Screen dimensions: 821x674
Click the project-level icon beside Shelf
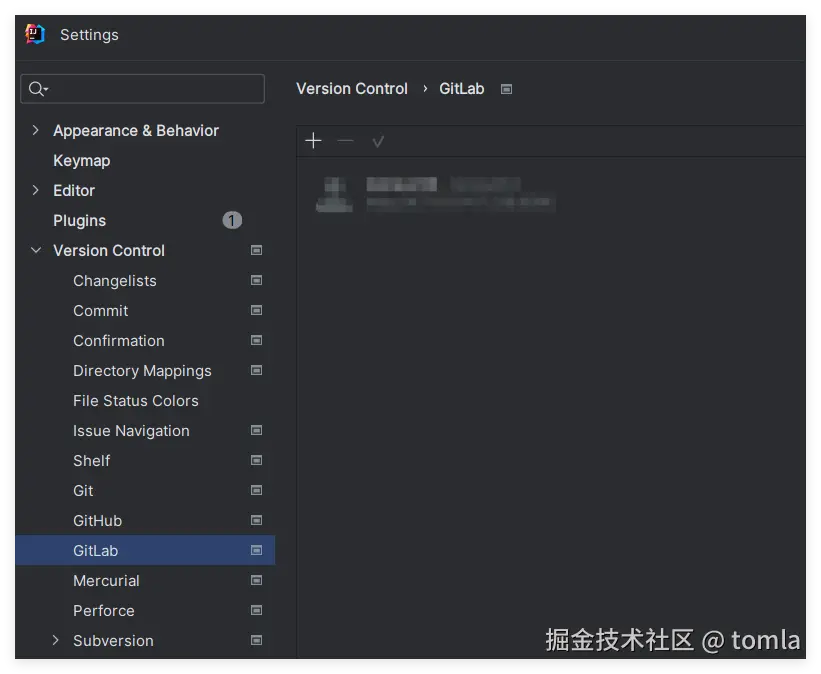pyautogui.click(x=257, y=460)
